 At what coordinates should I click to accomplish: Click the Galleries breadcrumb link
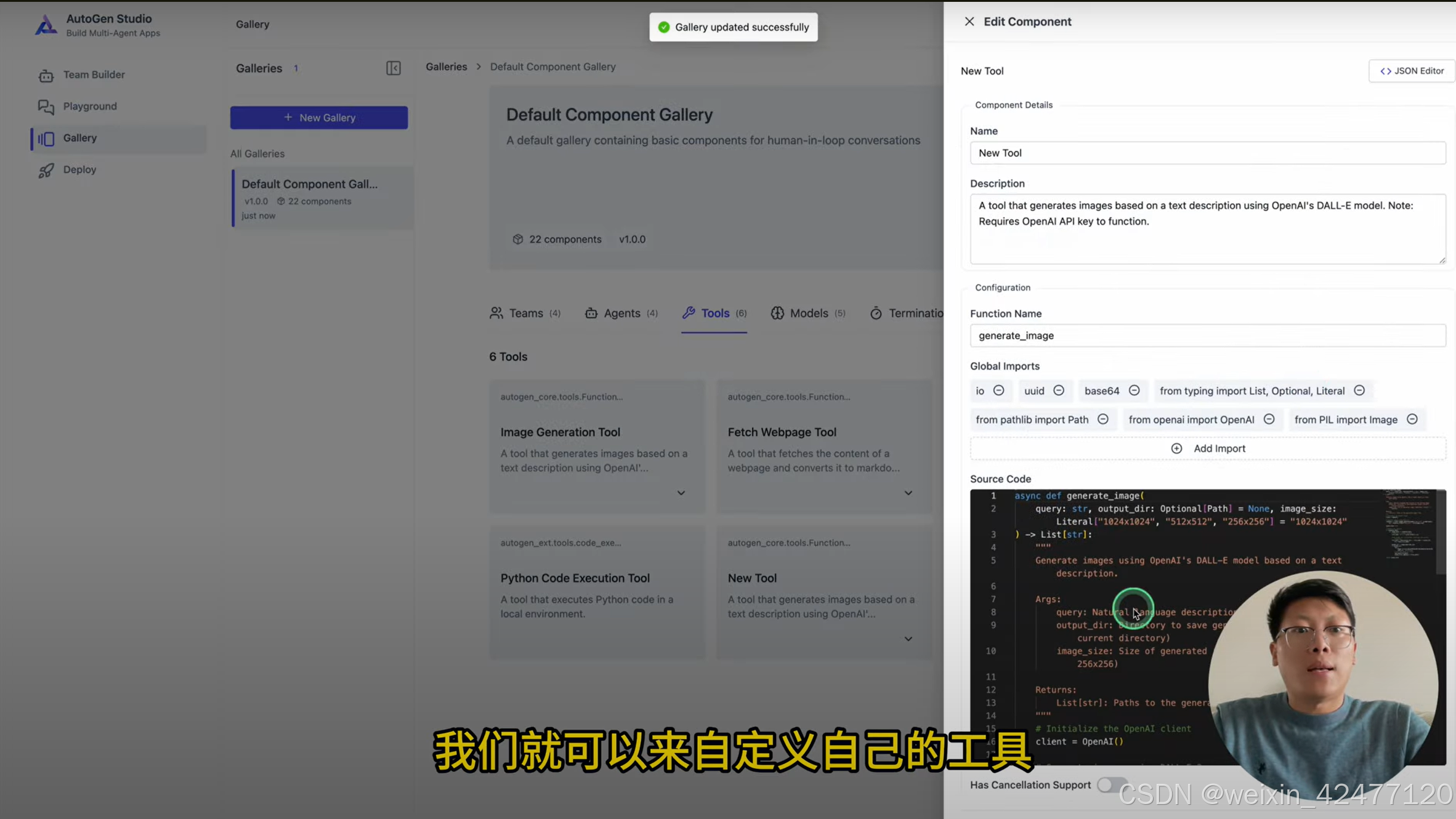click(x=446, y=67)
